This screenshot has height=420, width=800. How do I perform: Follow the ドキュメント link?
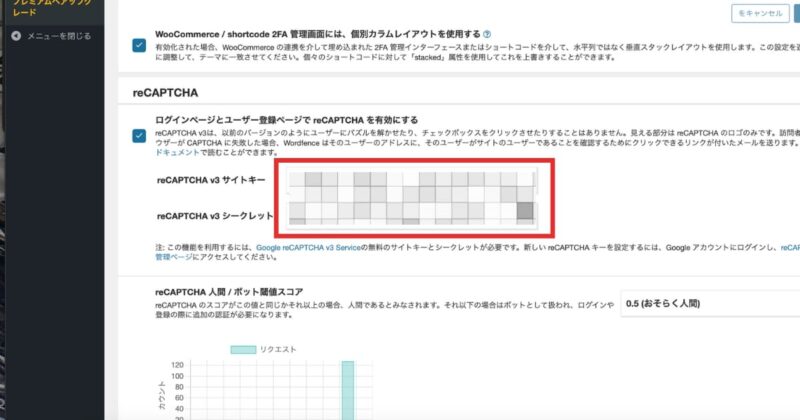pyautogui.click(x=177, y=152)
